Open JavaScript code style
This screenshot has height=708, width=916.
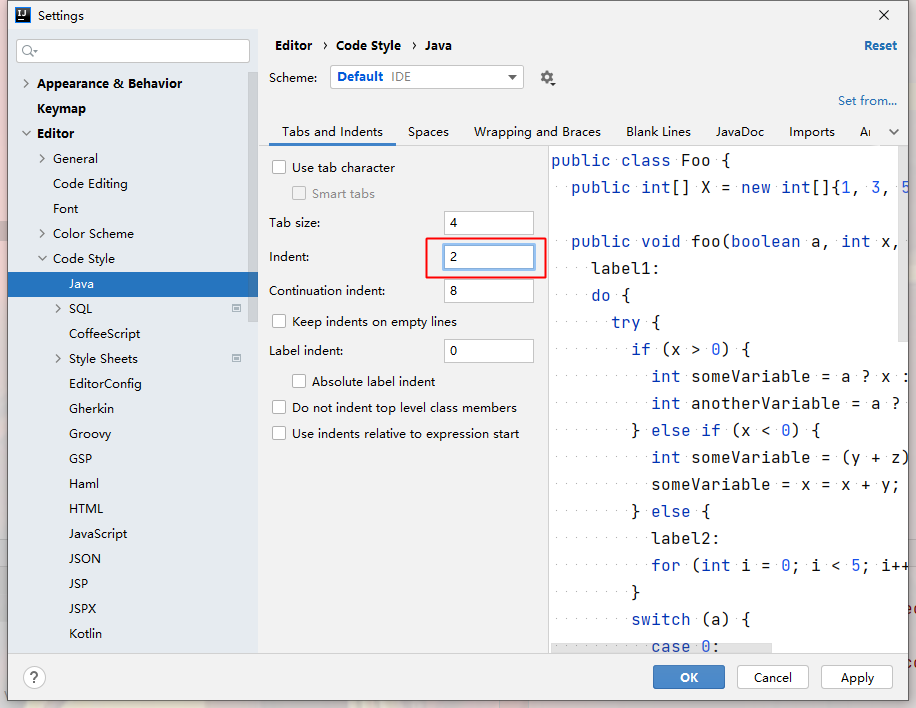[x=98, y=534]
